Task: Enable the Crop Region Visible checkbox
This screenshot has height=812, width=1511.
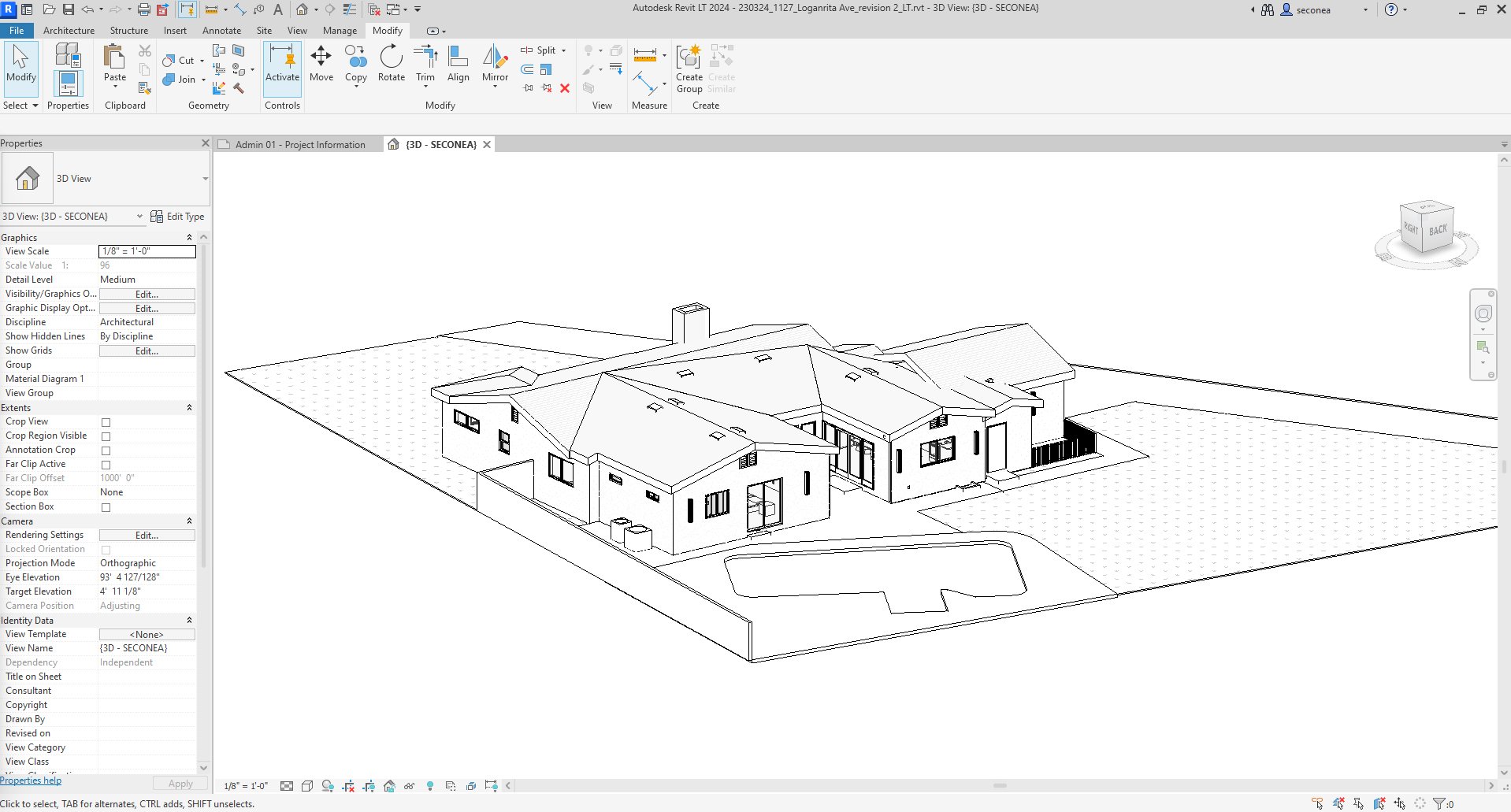Action: [x=106, y=436]
